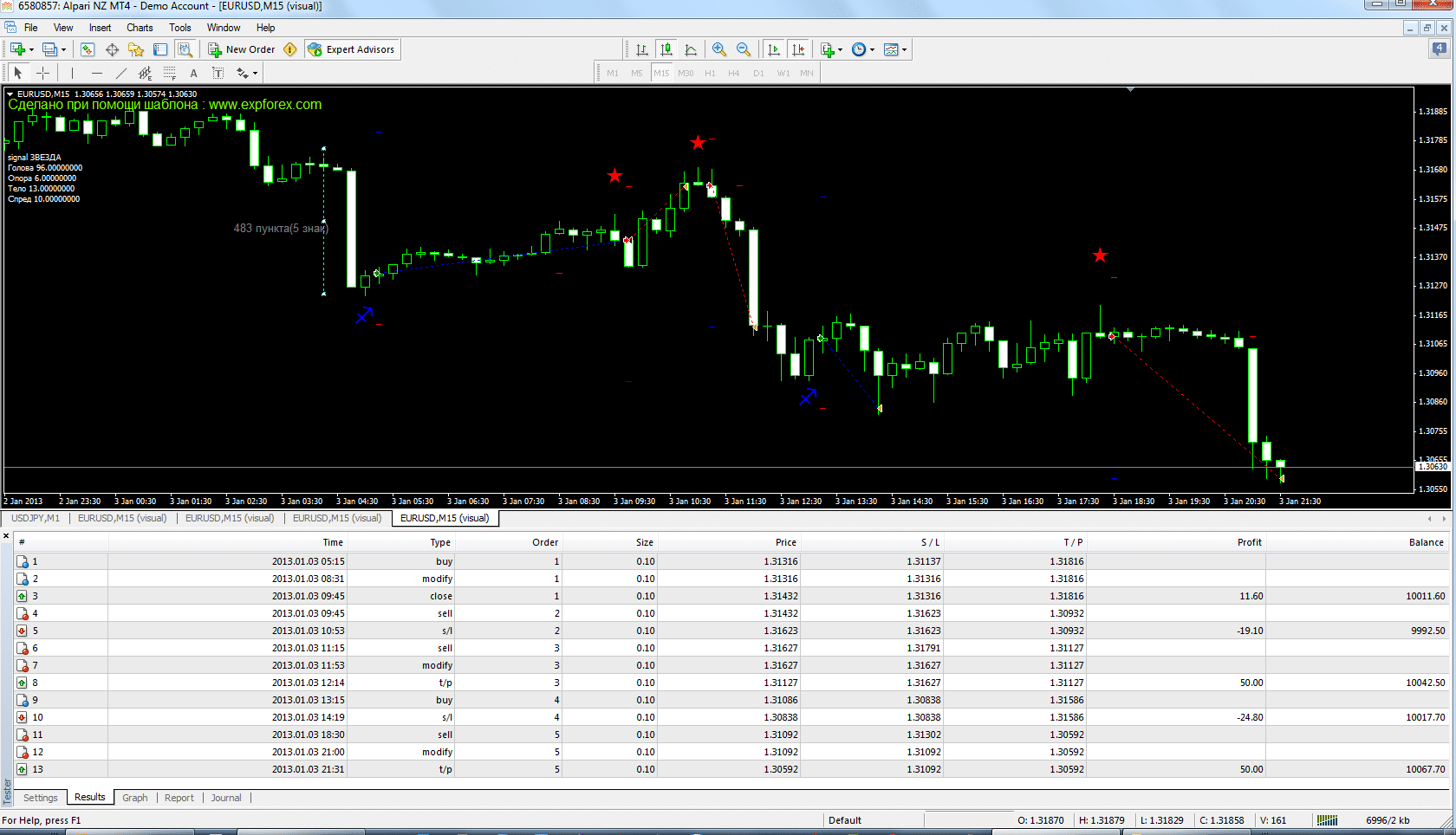Click the Profiles toolbar icon
1456x835 pixels.
50,49
